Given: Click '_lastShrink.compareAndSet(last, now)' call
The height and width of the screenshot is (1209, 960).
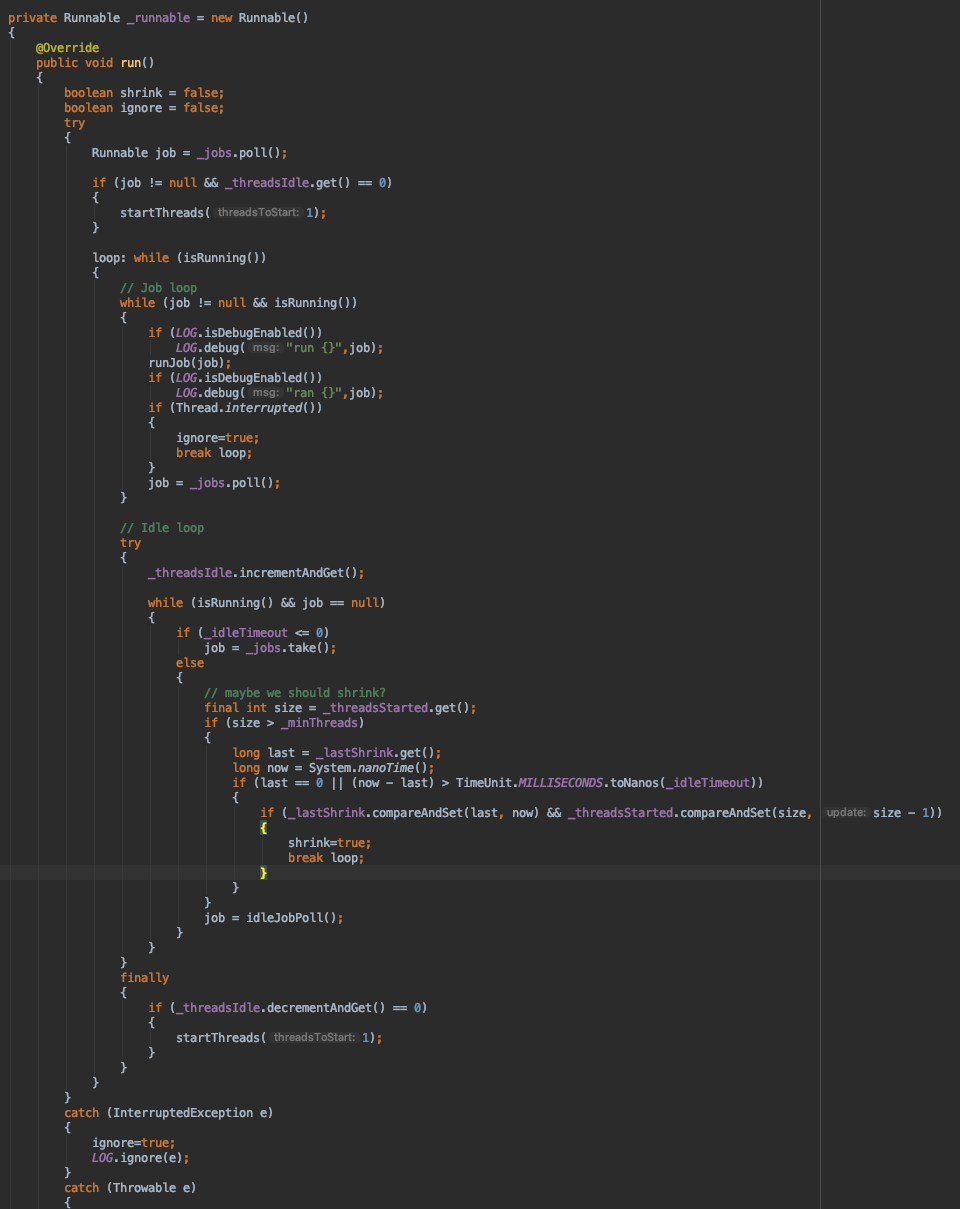Looking at the screenshot, I should coord(412,813).
